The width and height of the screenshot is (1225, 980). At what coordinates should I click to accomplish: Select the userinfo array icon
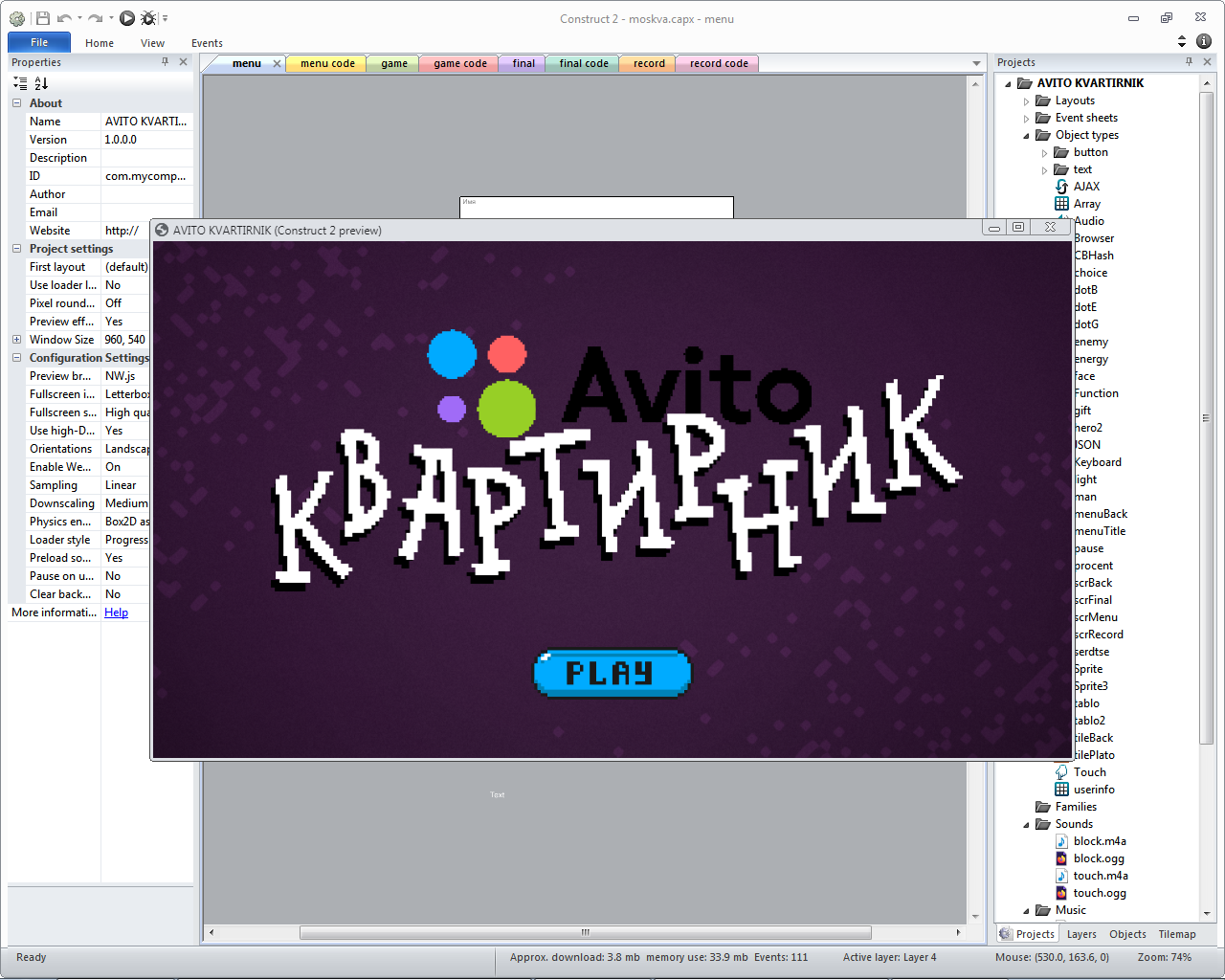click(1061, 790)
